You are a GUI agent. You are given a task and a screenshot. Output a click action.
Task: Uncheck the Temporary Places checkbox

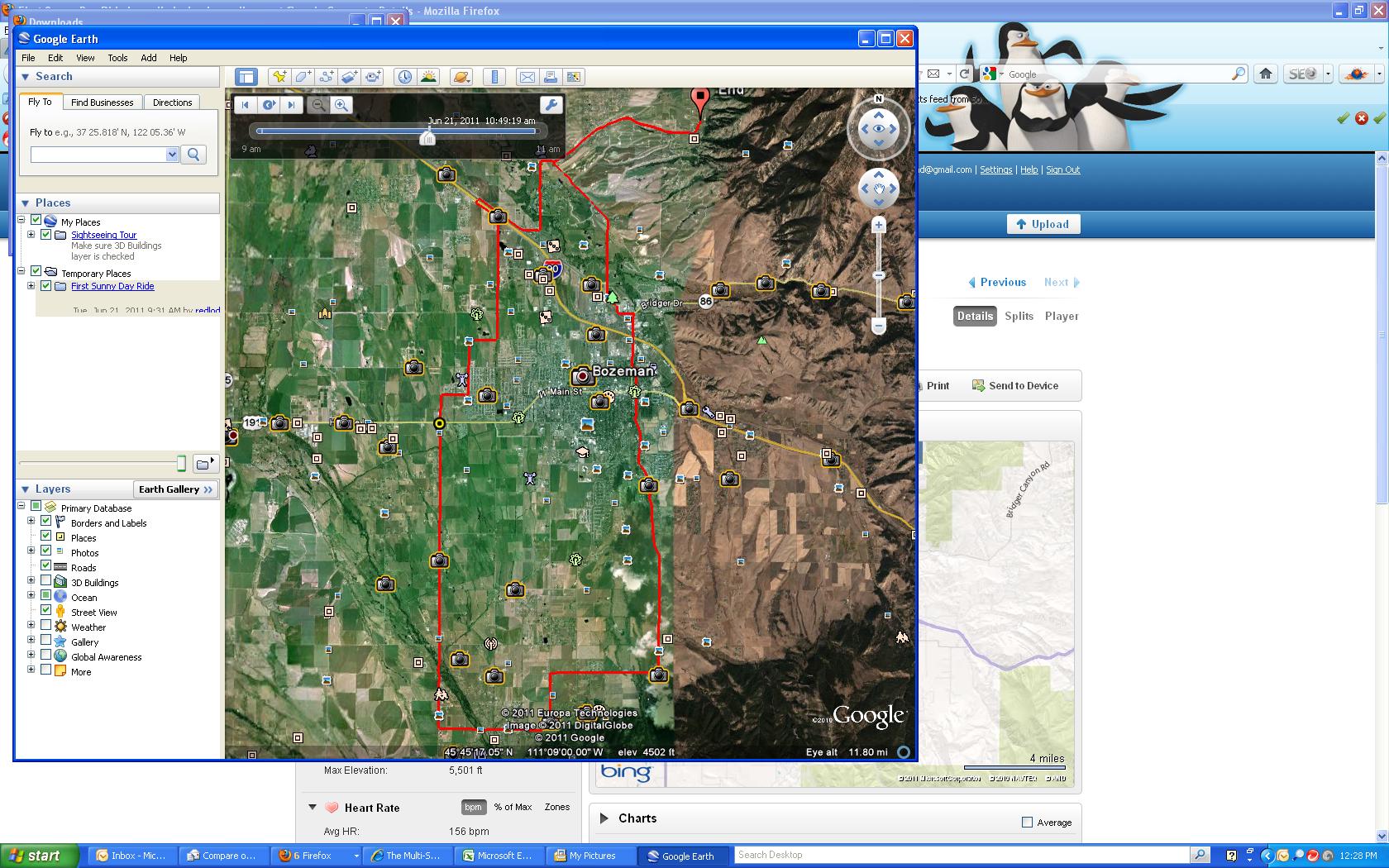[x=36, y=271]
